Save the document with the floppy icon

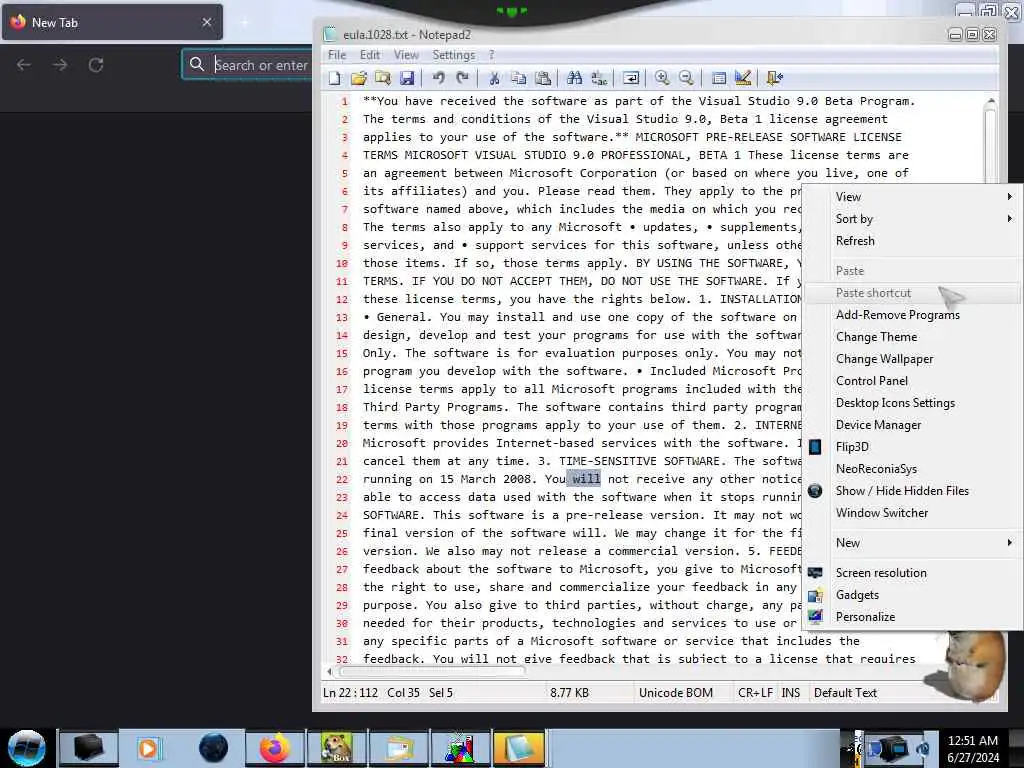tap(407, 78)
